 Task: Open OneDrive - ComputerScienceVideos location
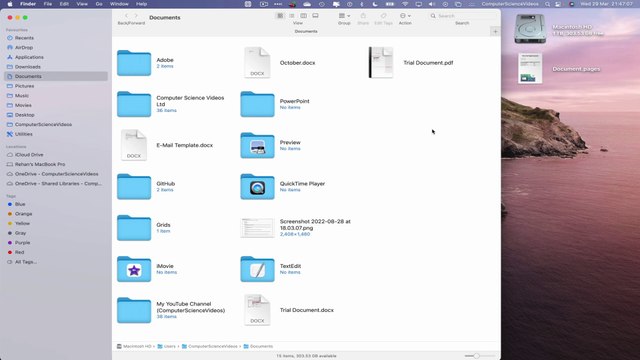56,174
